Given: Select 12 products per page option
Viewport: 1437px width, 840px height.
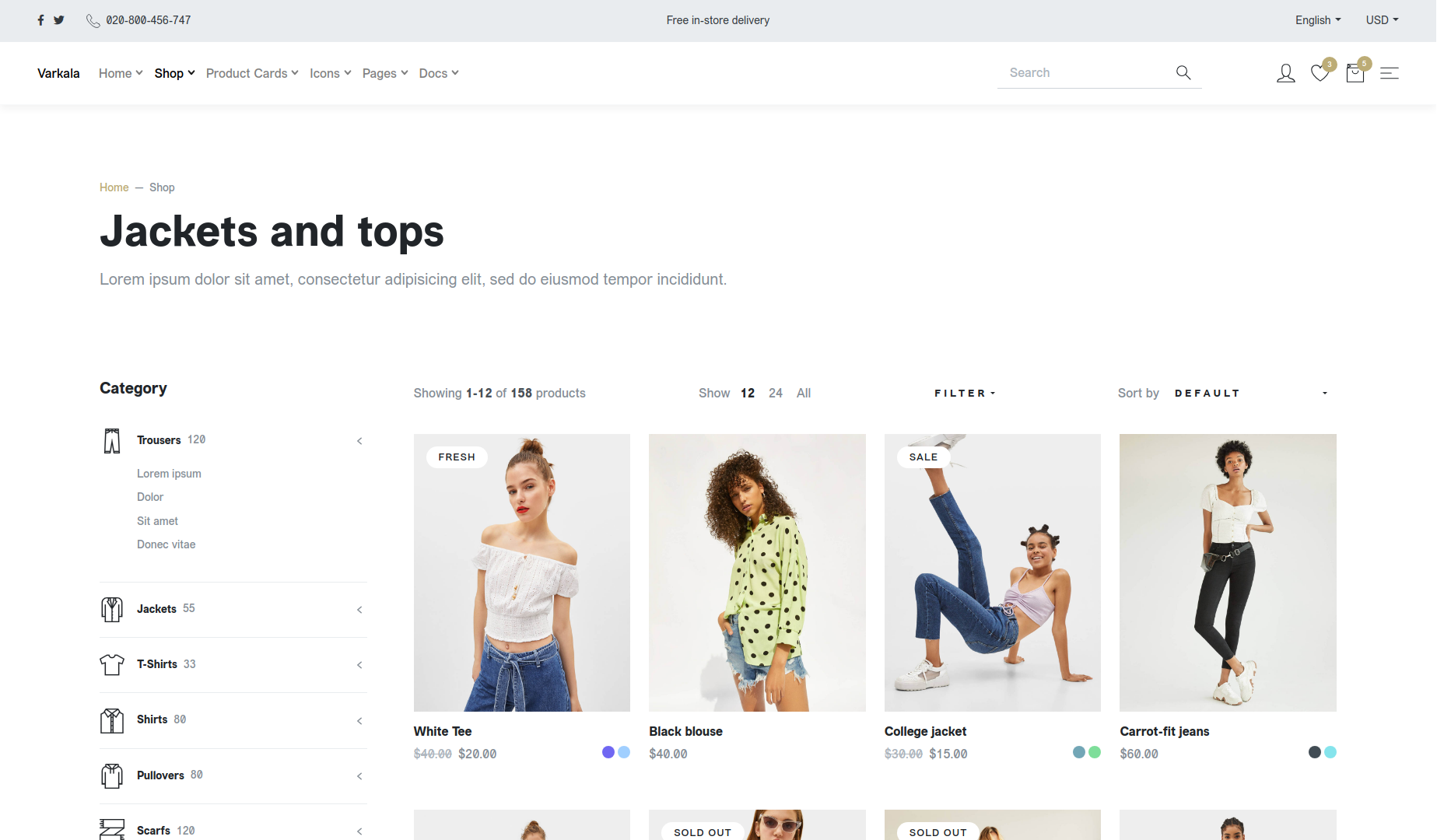Looking at the screenshot, I should point(747,394).
